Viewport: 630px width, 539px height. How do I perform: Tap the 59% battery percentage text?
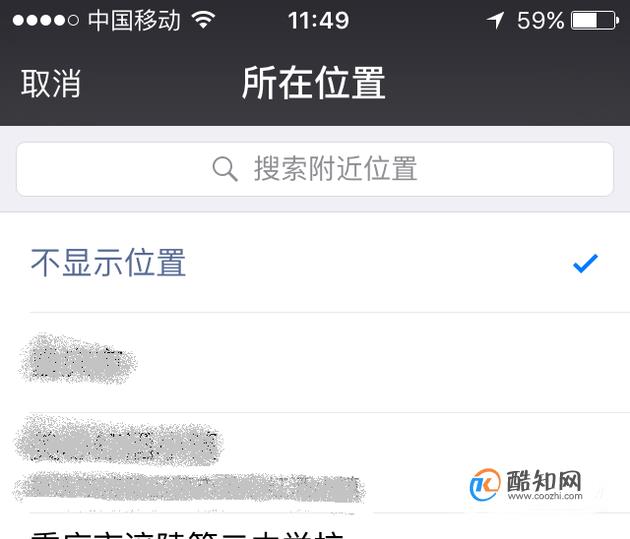(x=541, y=20)
